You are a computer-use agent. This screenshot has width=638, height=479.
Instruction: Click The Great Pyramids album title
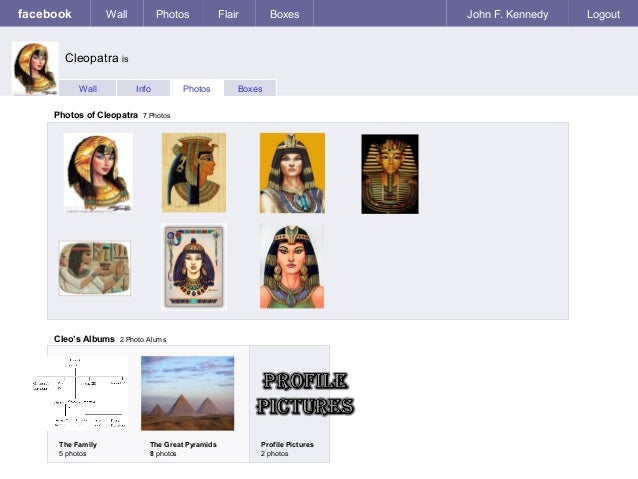[x=183, y=444]
